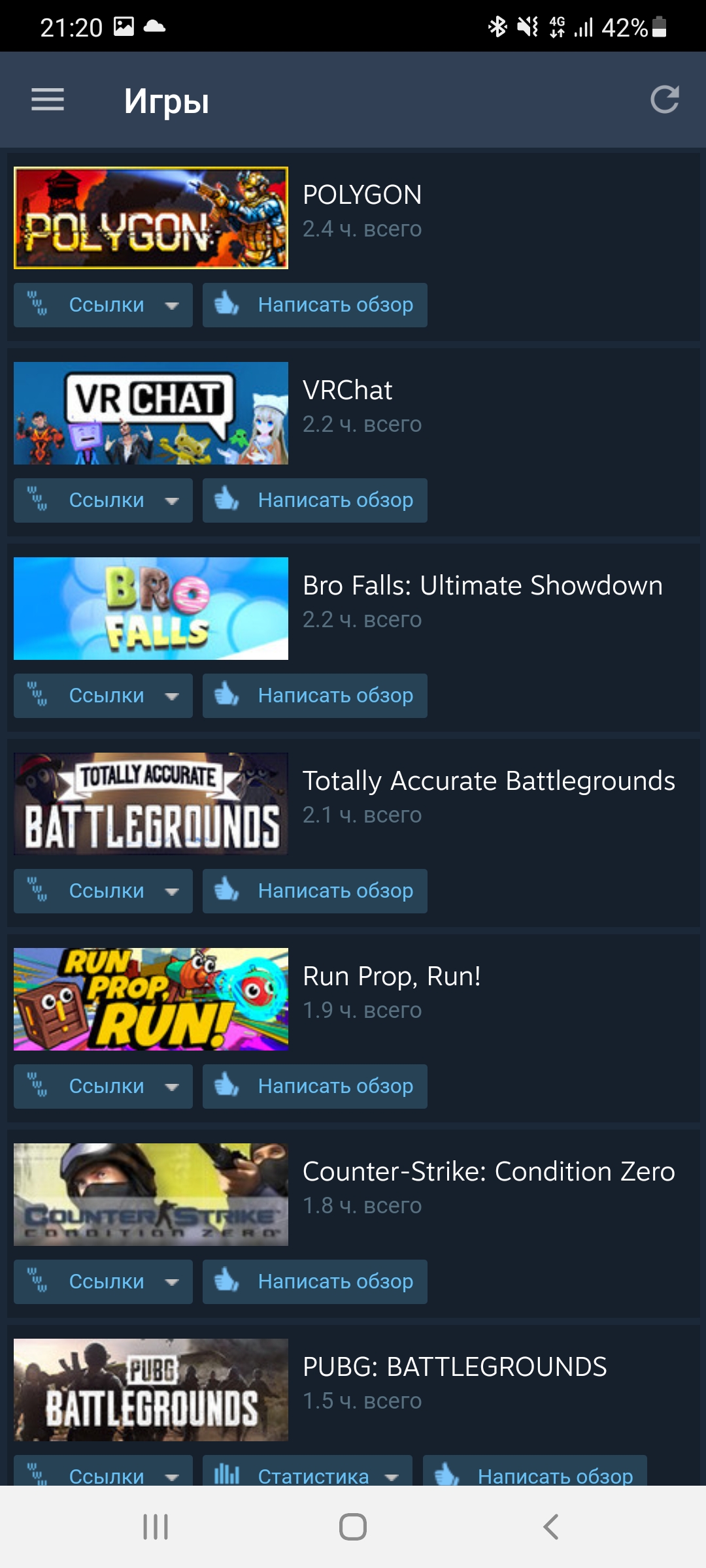Screen dimensions: 706x1568
Task: Expand Ссылки dropdown under Counter-Strike: Condition Zero
Action: [x=103, y=1282]
